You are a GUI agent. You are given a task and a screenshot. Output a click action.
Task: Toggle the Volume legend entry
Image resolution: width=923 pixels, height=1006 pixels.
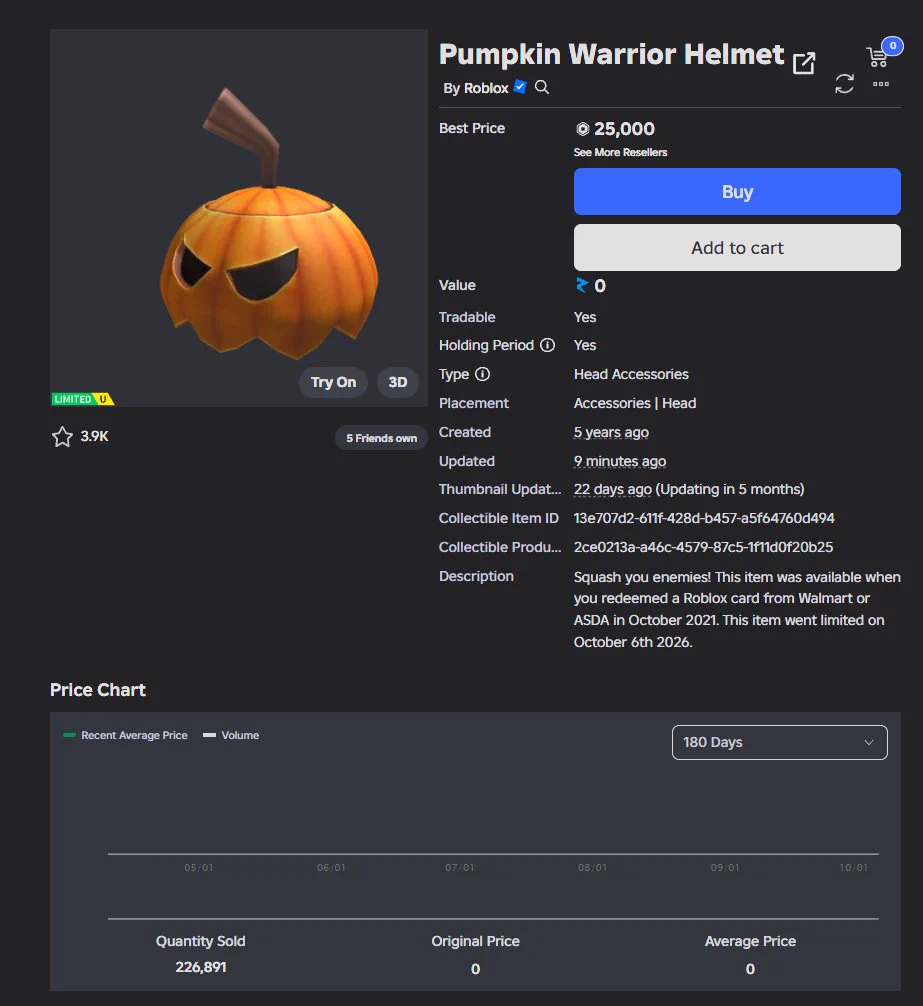231,735
